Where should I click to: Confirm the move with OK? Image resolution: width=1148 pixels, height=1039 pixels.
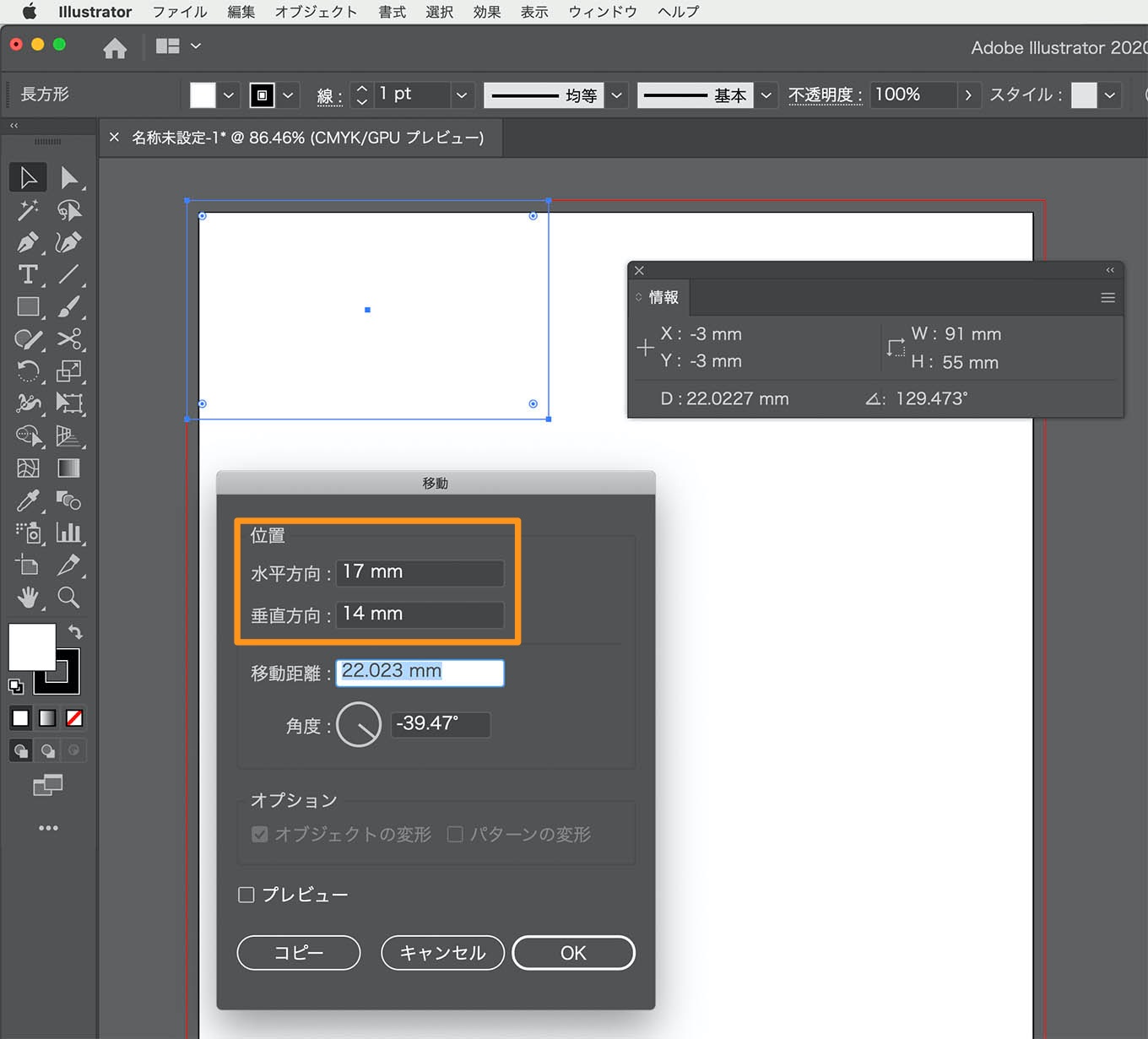click(573, 953)
